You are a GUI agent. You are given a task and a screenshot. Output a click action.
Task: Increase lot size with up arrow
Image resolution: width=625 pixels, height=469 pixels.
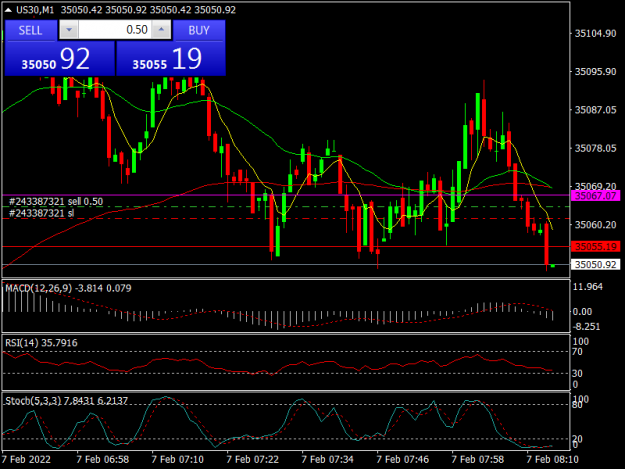click(x=161, y=30)
